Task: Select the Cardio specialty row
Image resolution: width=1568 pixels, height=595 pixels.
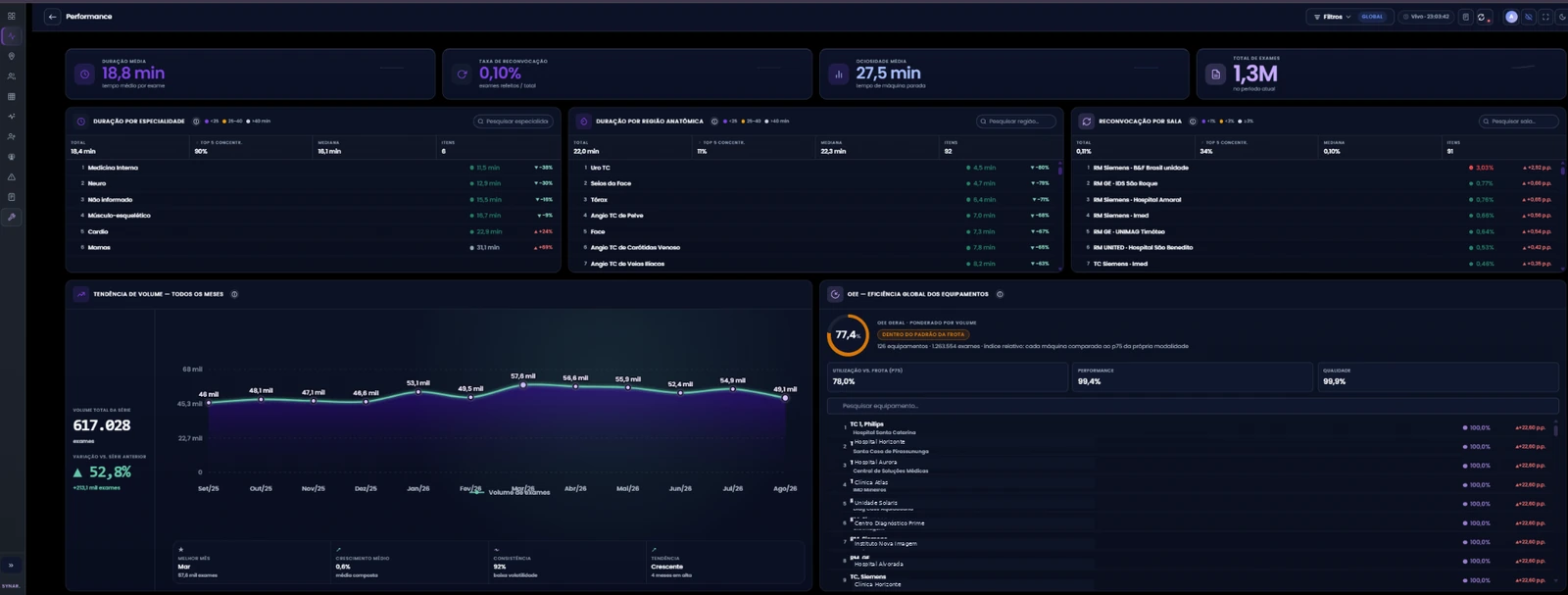Action: (314, 231)
